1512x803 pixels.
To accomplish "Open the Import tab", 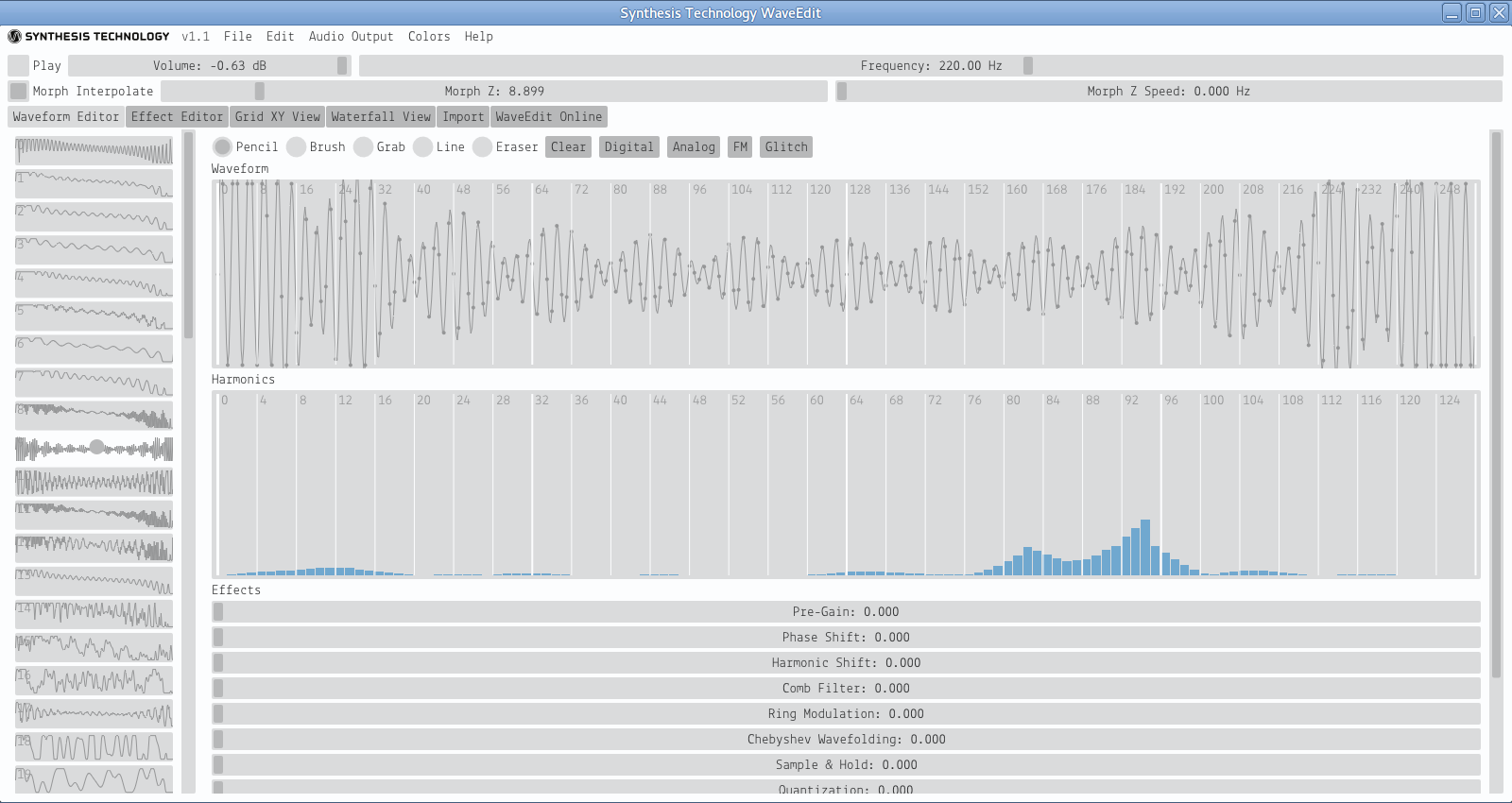I will [463, 116].
